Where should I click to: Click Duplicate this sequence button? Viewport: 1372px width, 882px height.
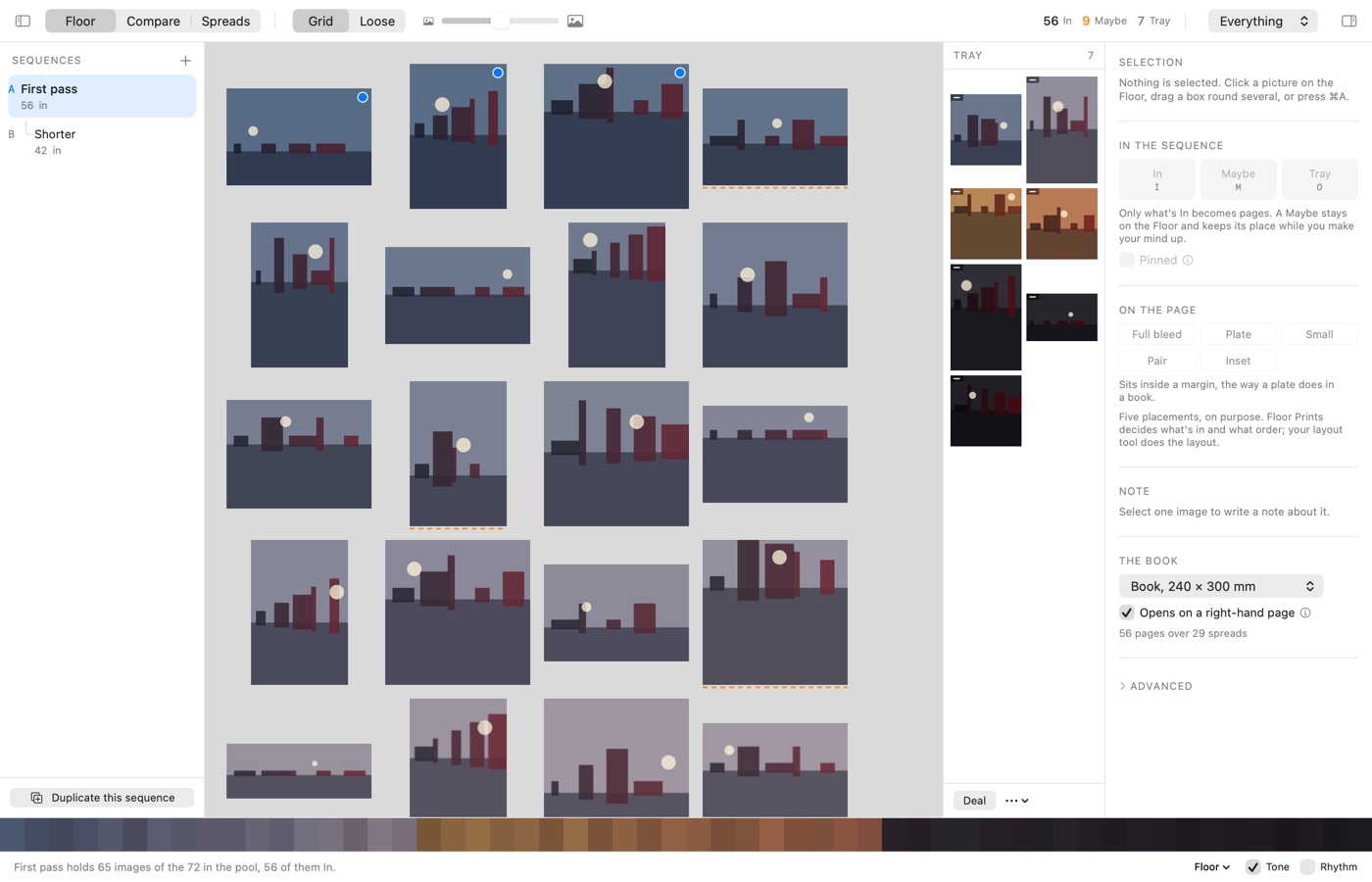tap(102, 798)
